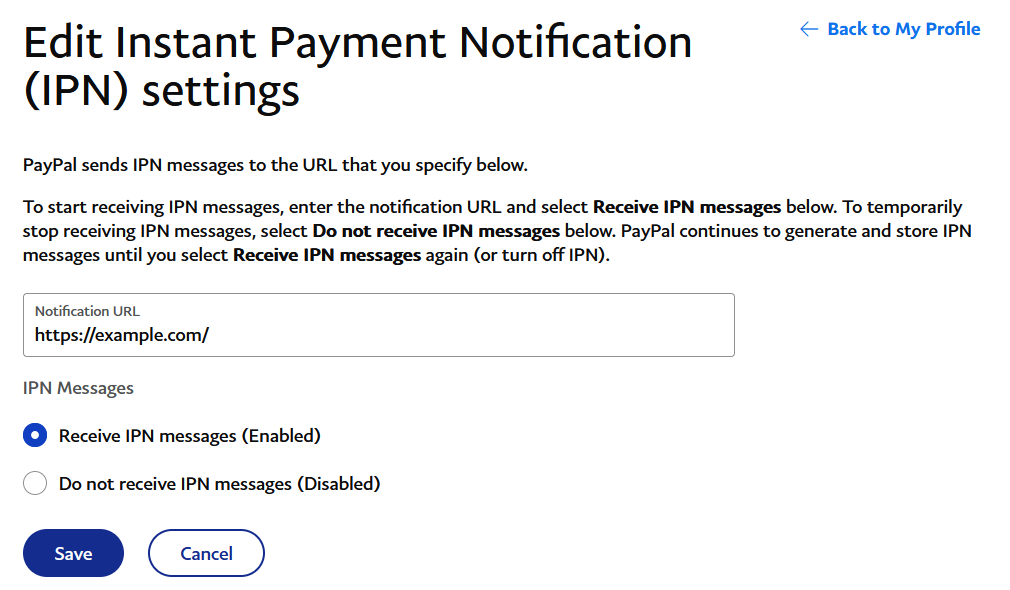Choose the Enabled option under IPN Messages
1010x590 pixels.
click(x=35, y=435)
